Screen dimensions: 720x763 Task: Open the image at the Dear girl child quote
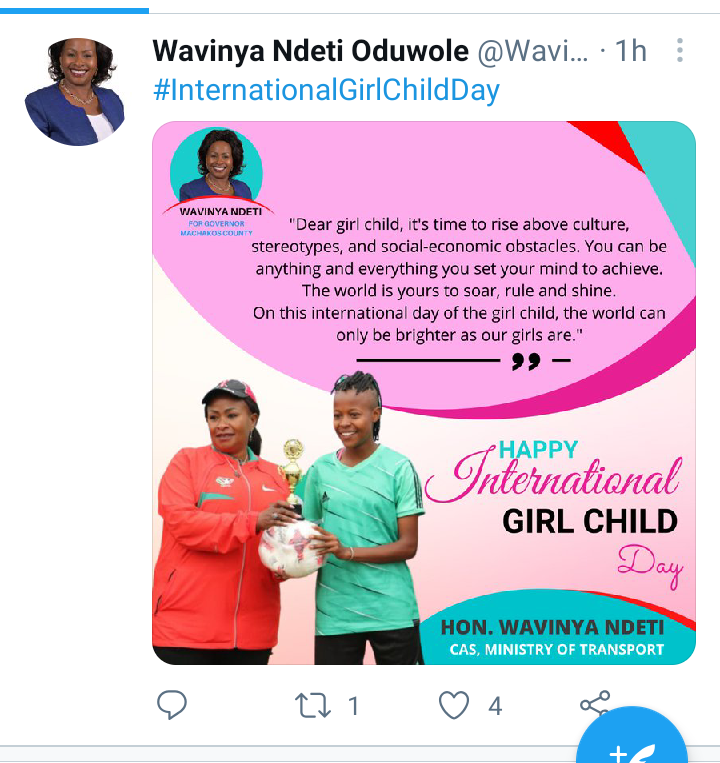tap(459, 280)
